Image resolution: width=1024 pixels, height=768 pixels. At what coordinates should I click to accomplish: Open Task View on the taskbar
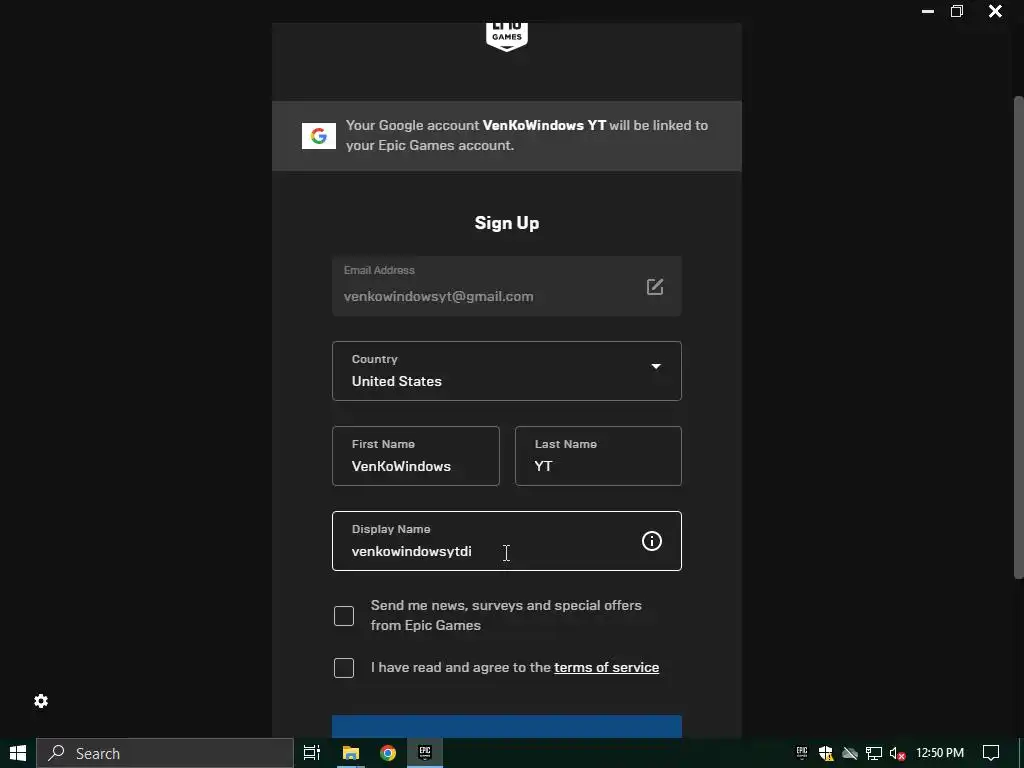(312, 753)
